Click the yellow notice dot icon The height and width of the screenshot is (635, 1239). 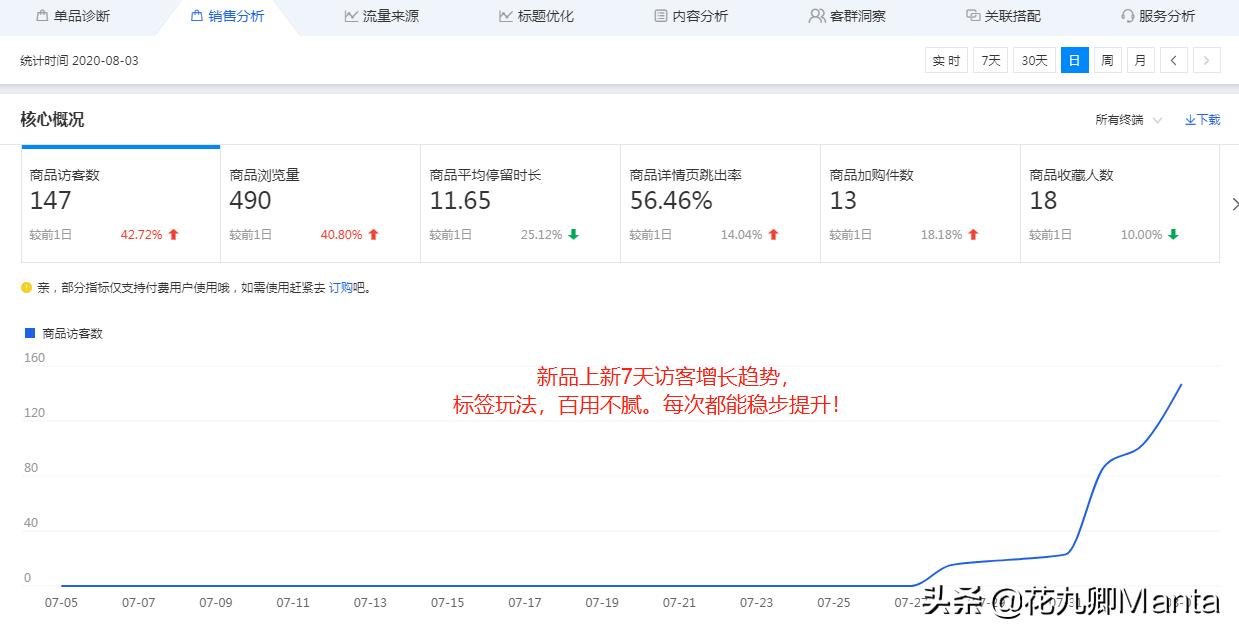(x=25, y=286)
